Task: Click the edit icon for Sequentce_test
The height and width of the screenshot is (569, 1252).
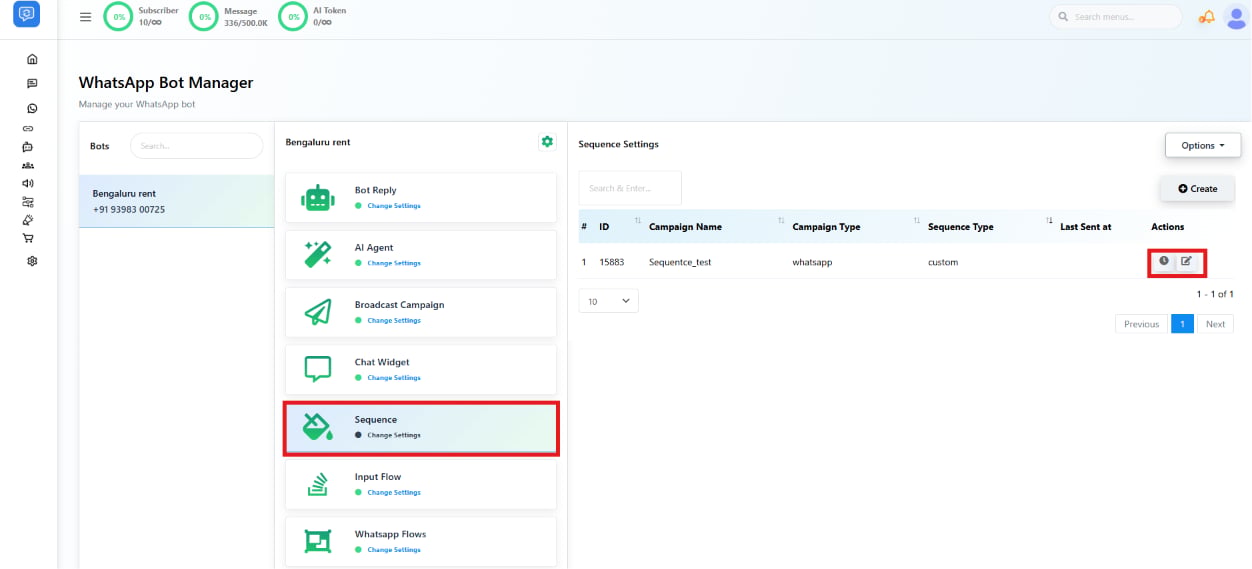Action: [x=1187, y=261]
